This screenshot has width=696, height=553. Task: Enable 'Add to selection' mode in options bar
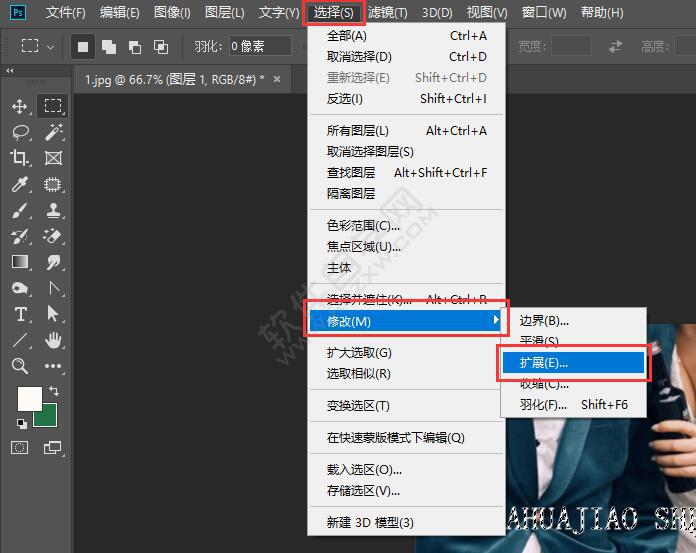coord(108,47)
